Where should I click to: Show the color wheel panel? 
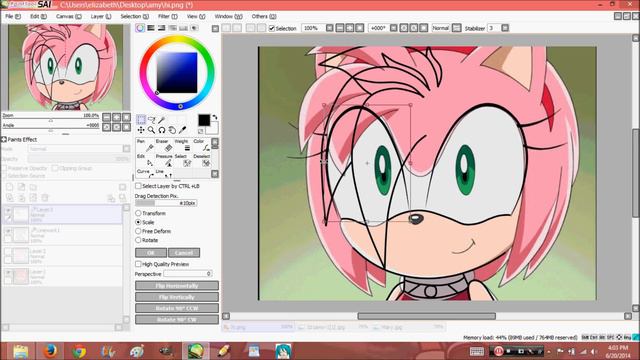[140, 28]
